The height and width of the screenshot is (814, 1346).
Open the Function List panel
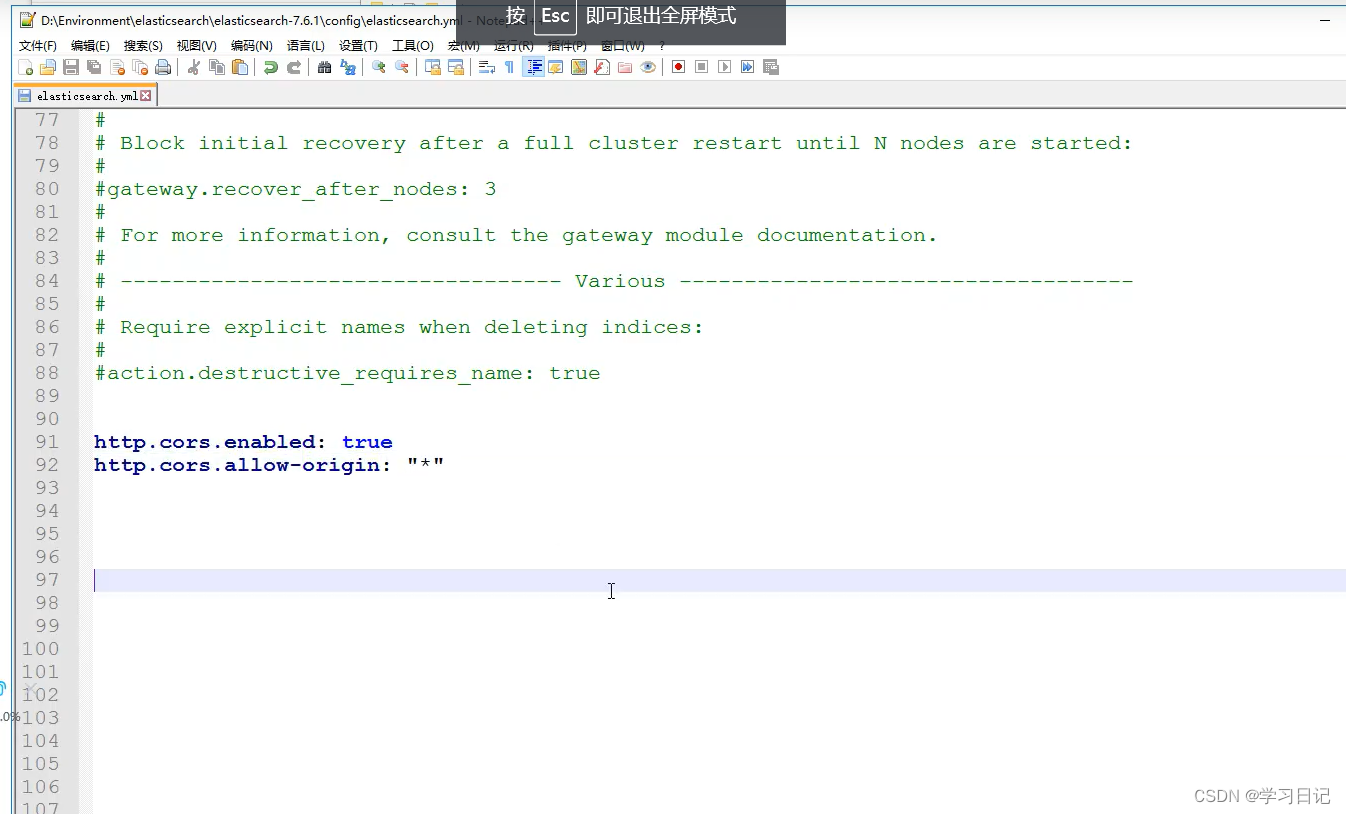(602, 67)
